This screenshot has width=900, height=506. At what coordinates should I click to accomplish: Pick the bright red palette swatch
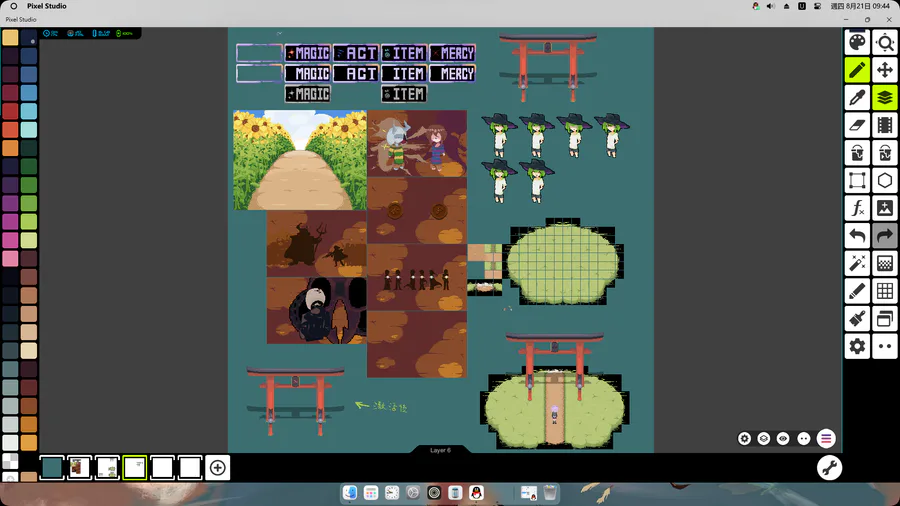point(10,111)
